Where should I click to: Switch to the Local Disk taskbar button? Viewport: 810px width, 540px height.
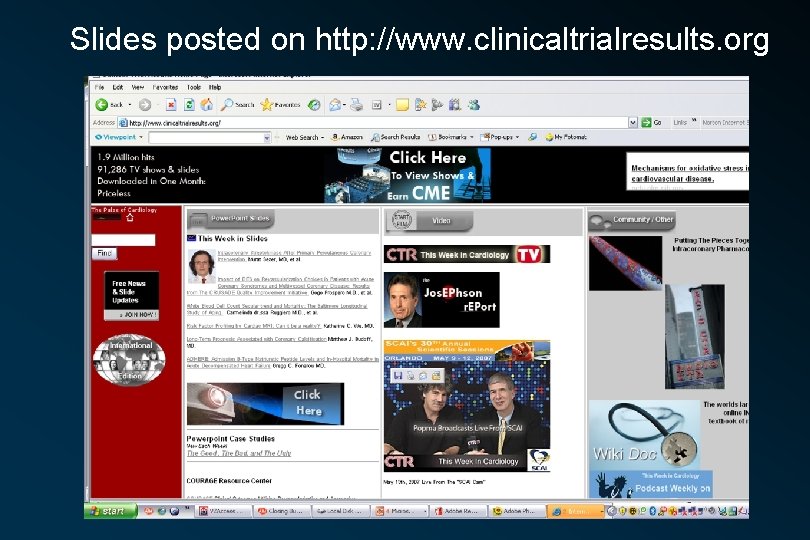[x=339, y=511]
